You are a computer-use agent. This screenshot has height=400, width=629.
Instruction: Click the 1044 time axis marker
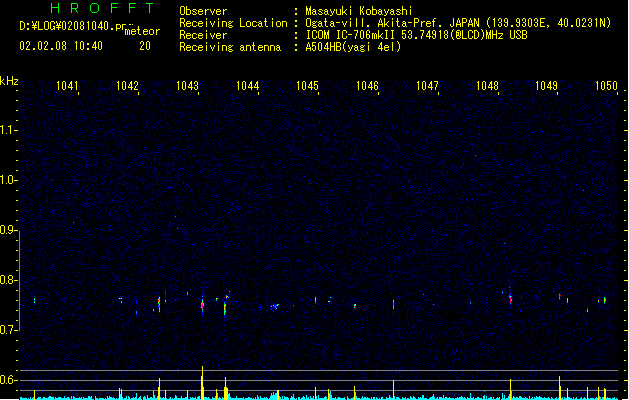pos(248,85)
